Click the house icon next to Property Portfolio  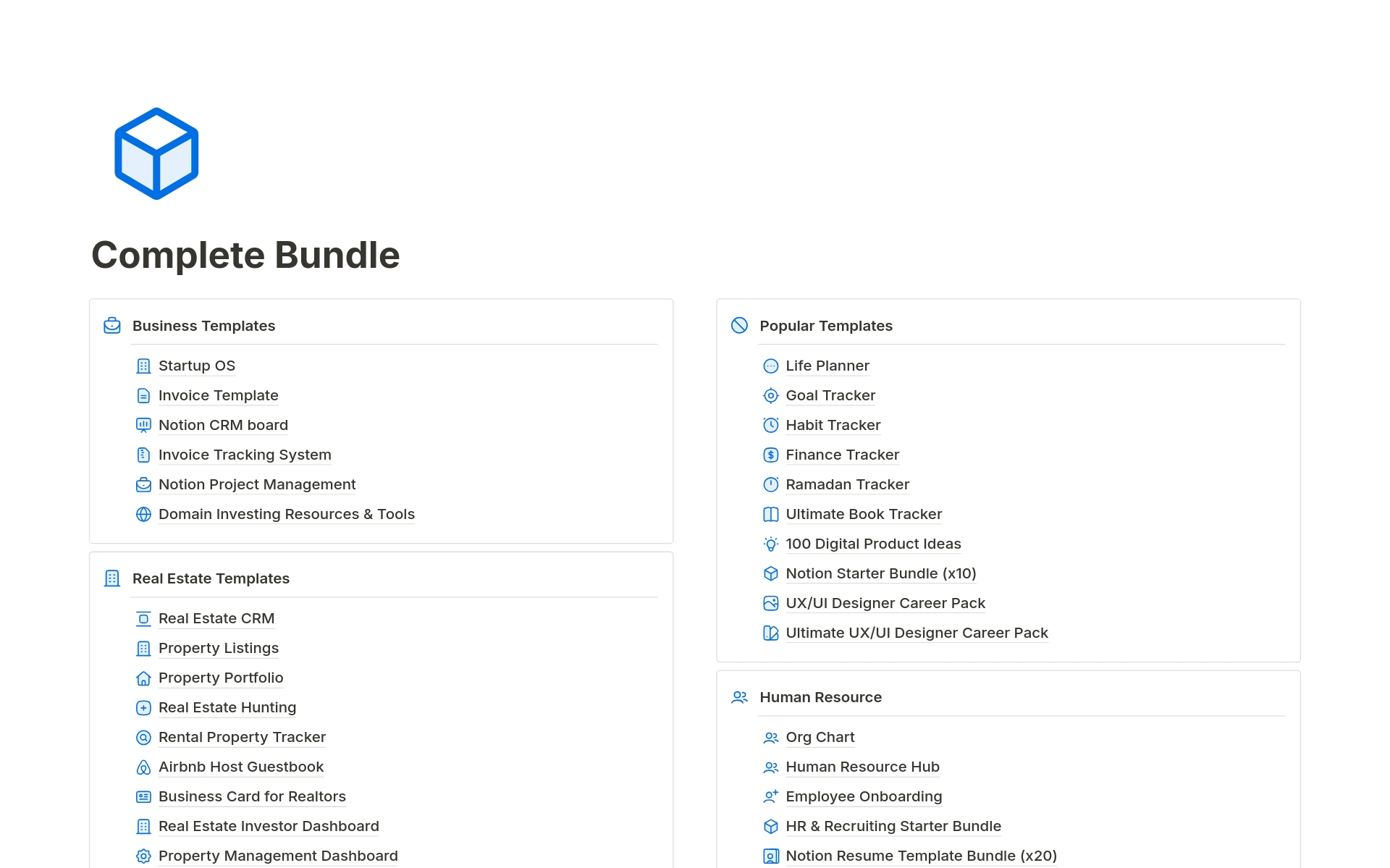[143, 678]
